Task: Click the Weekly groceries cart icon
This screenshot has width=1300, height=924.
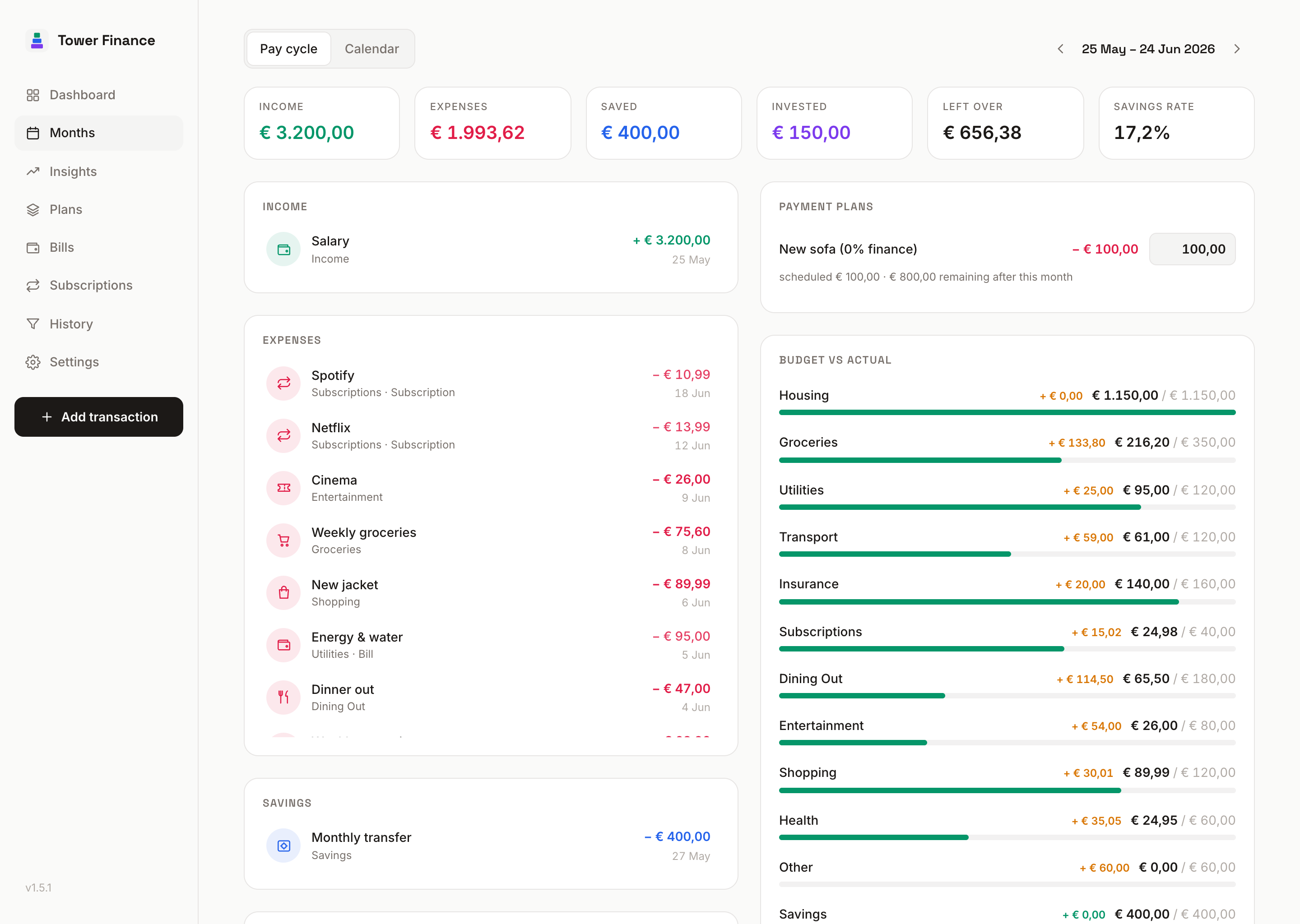Action: coord(283,541)
